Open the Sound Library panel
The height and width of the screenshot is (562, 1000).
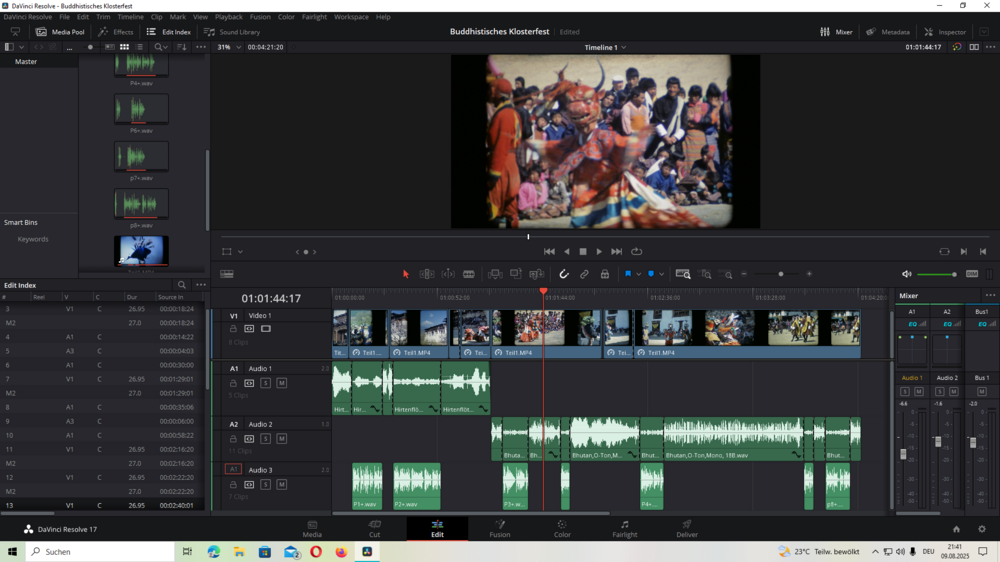[232, 32]
